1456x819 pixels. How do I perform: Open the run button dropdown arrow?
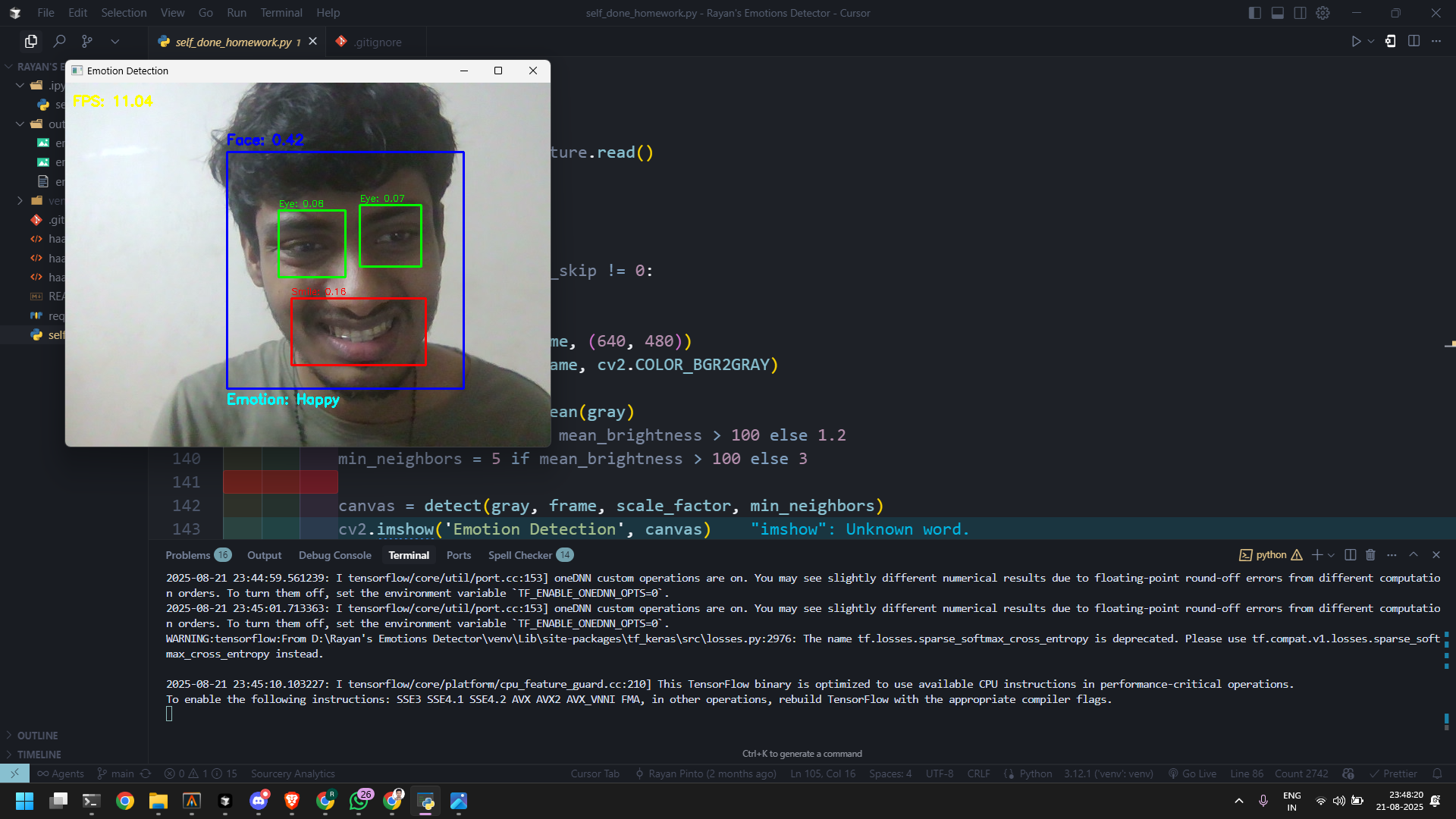pyautogui.click(x=1371, y=42)
